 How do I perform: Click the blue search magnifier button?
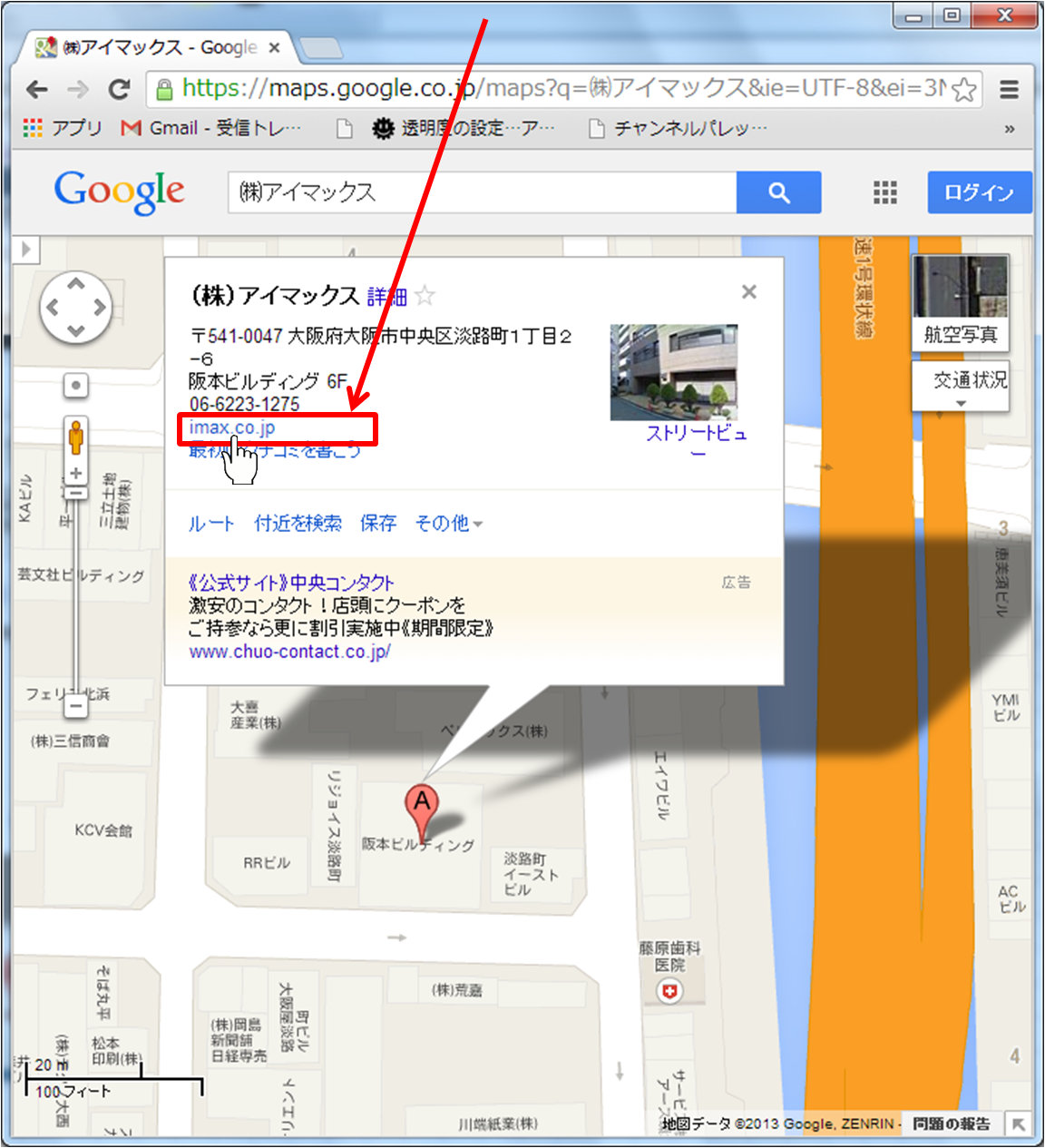(778, 192)
